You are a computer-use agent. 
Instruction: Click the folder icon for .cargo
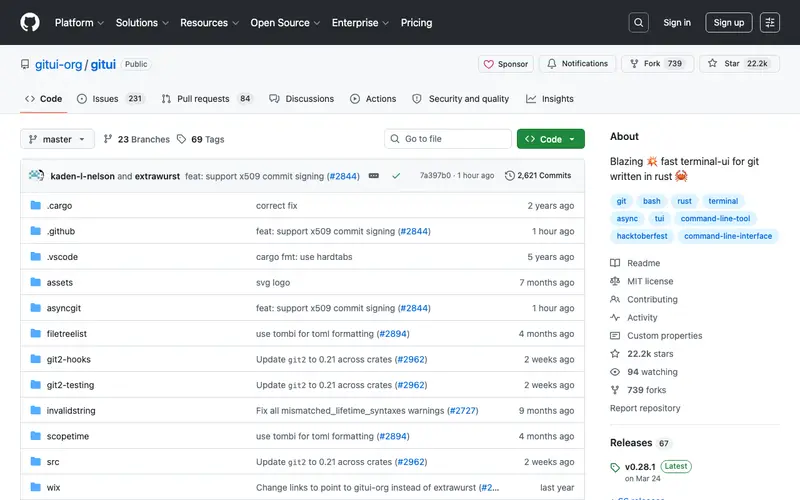click(x=35, y=205)
